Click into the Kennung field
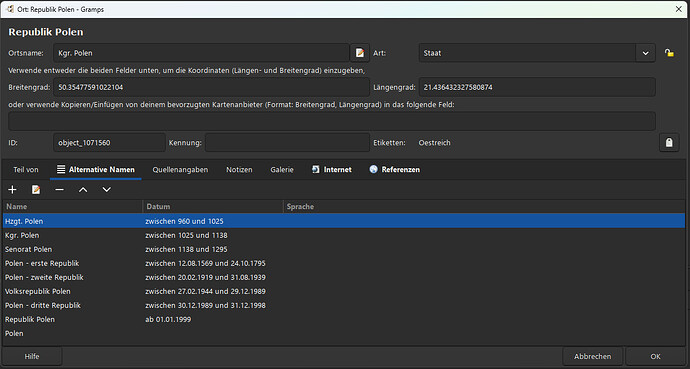The width and height of the screenshot is (690, 369). 287,142
